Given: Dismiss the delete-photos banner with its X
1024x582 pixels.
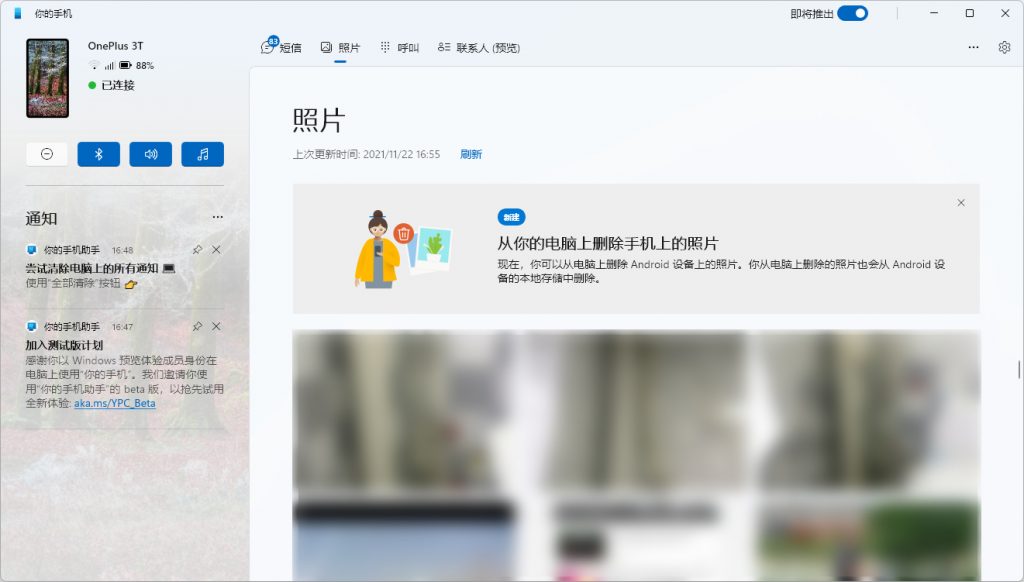Looking at the screenshot, I should click(x=961, y=202).
